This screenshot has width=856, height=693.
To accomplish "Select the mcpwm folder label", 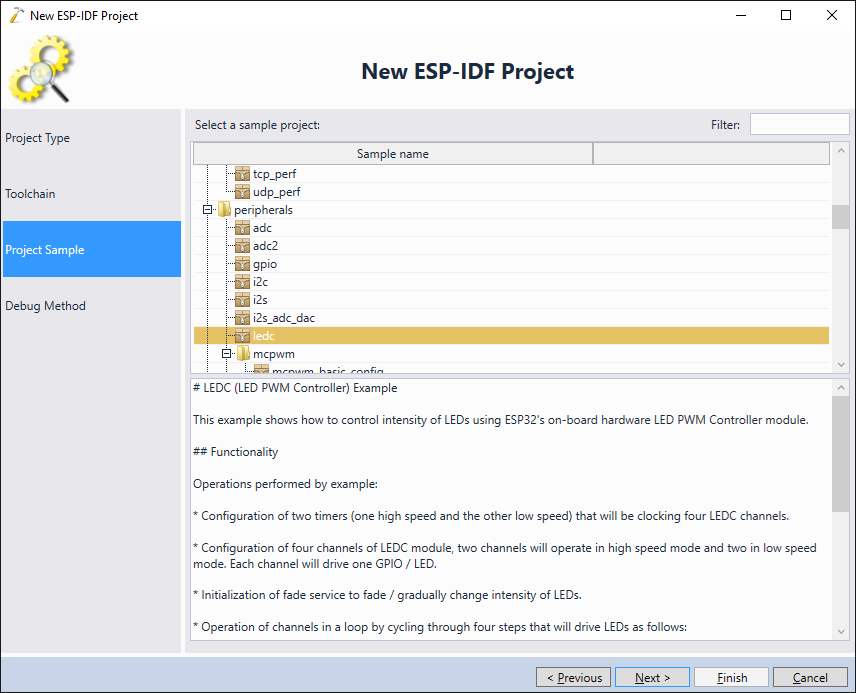I will [x=274, y=354].
